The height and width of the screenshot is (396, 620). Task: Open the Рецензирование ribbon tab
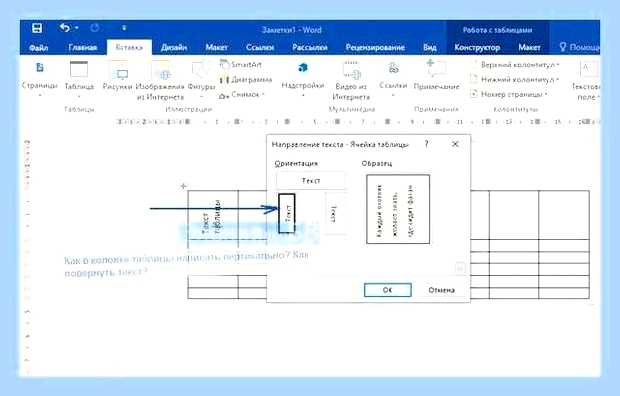coord(375,47)
